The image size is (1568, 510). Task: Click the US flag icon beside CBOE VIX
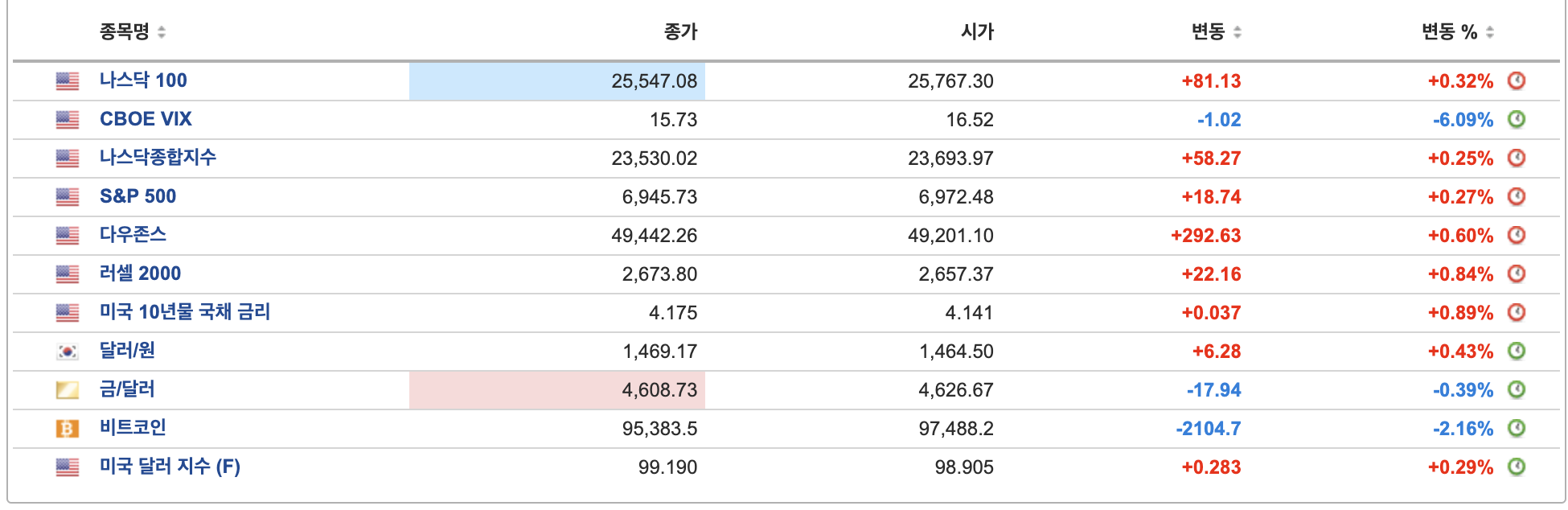(x=68, y=120)
